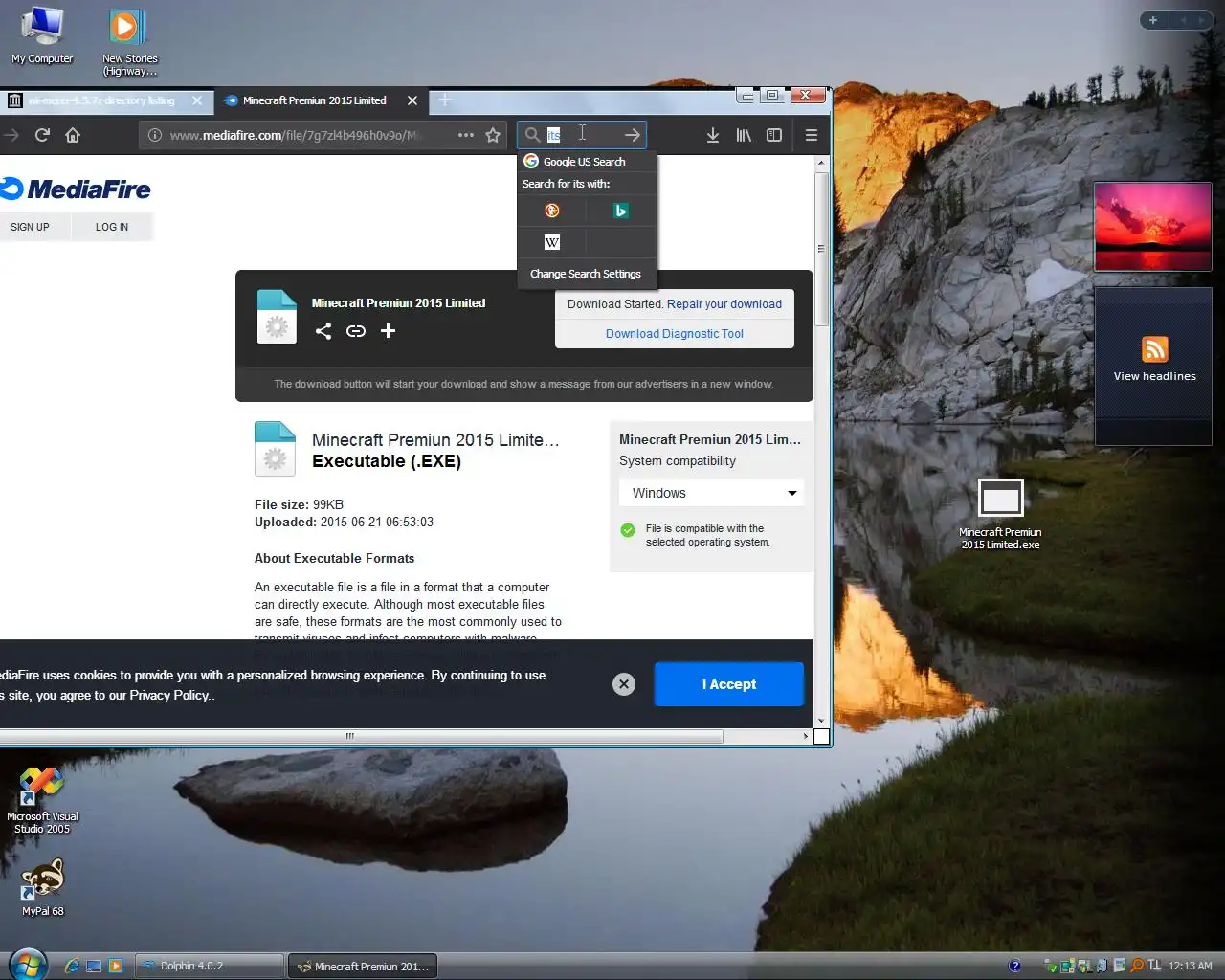This screenshot has width=1225, height=980.
Task: Open the Library bookmarks icon
Action: pyautogui.click(x=744, y=135)
